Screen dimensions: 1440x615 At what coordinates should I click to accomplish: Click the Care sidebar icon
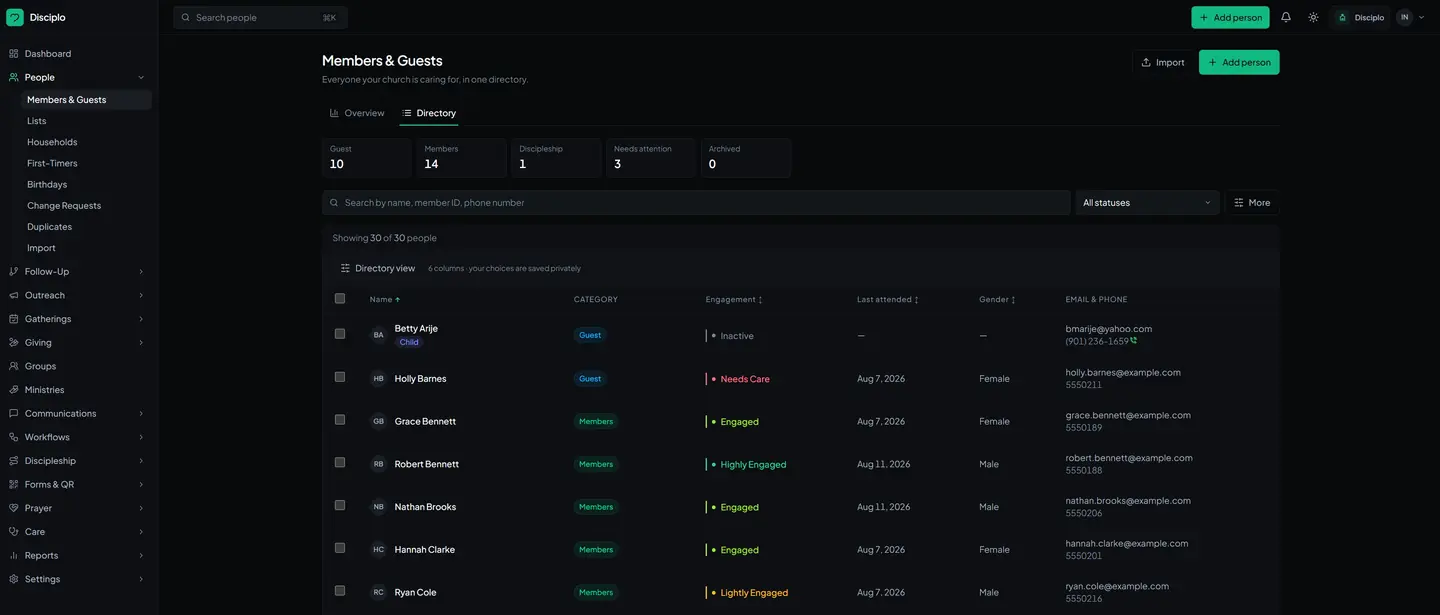[13, 532]
